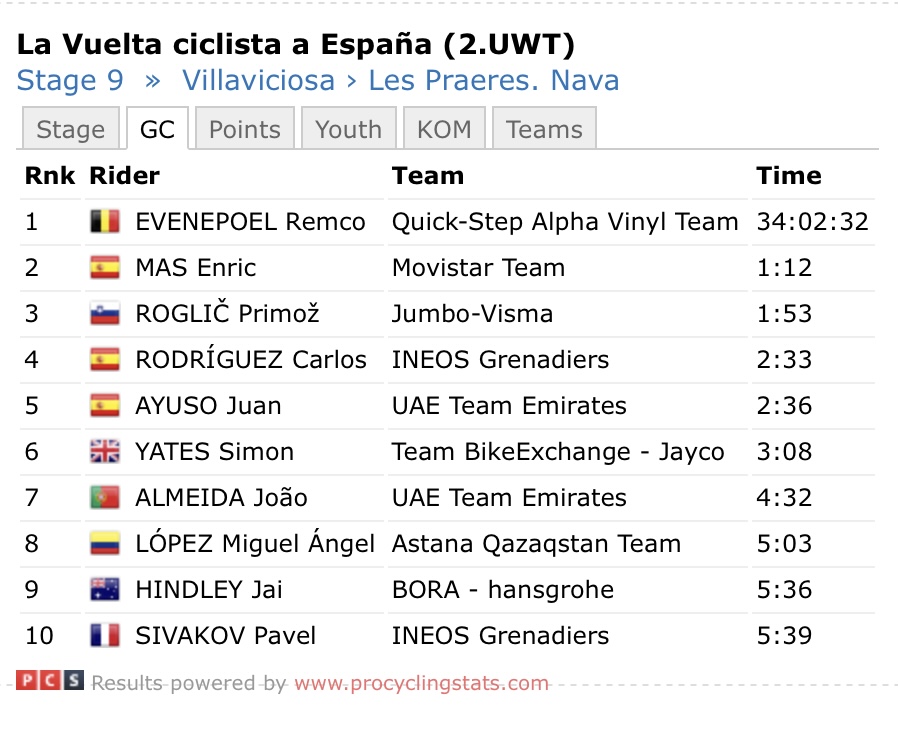
Task: Click the Time column header
Action: click(789, 175)
